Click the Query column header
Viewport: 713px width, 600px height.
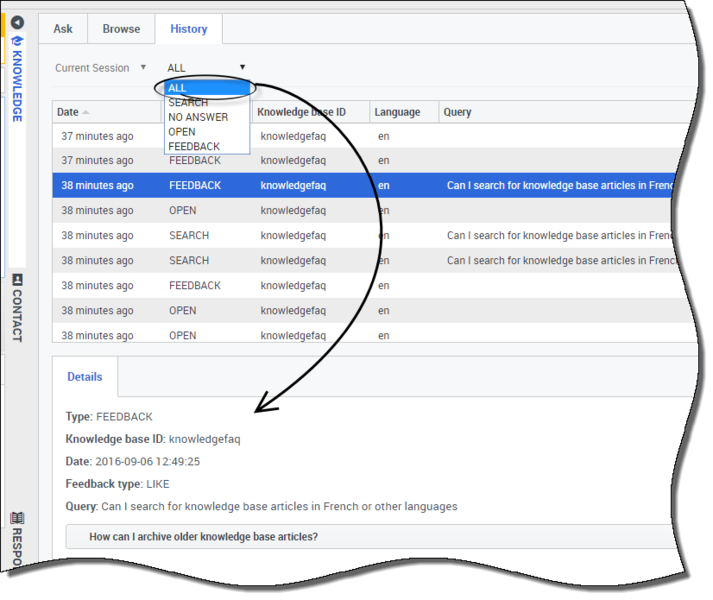458,112
